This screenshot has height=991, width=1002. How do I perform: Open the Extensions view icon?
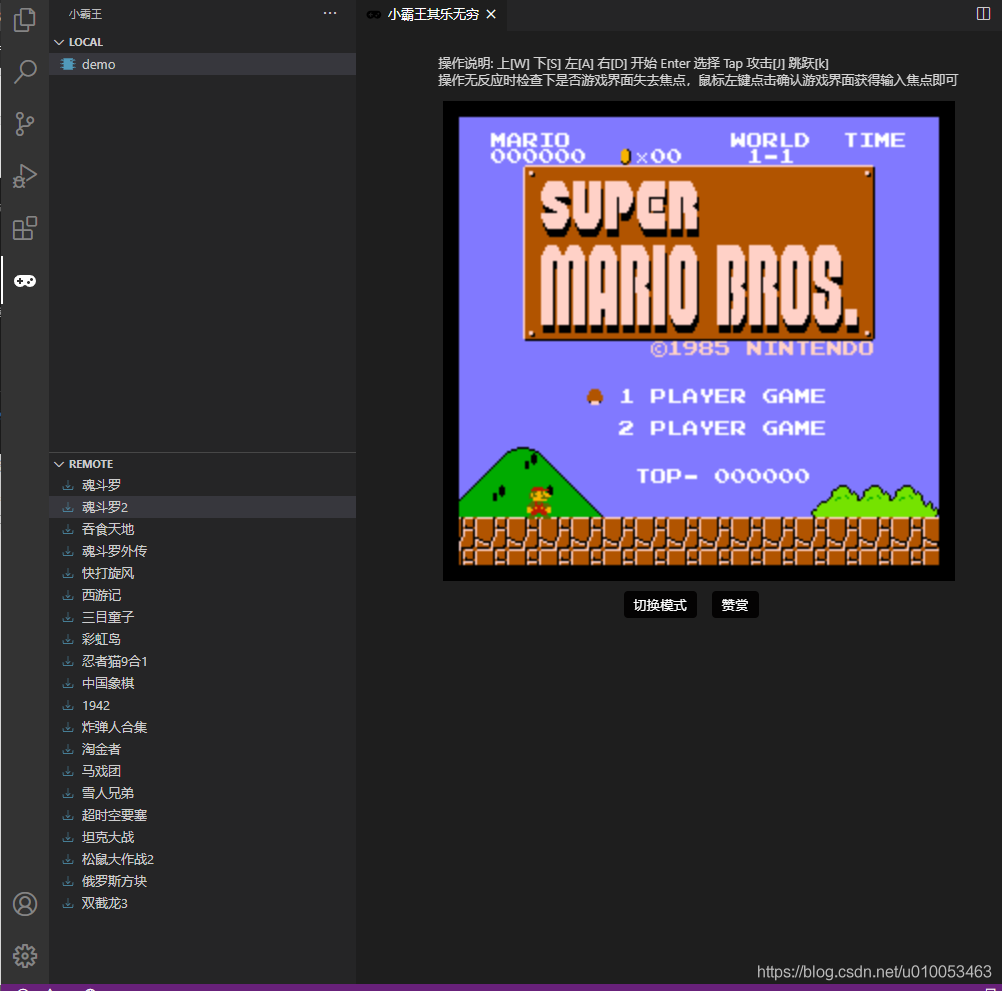(x=24, y=229)
